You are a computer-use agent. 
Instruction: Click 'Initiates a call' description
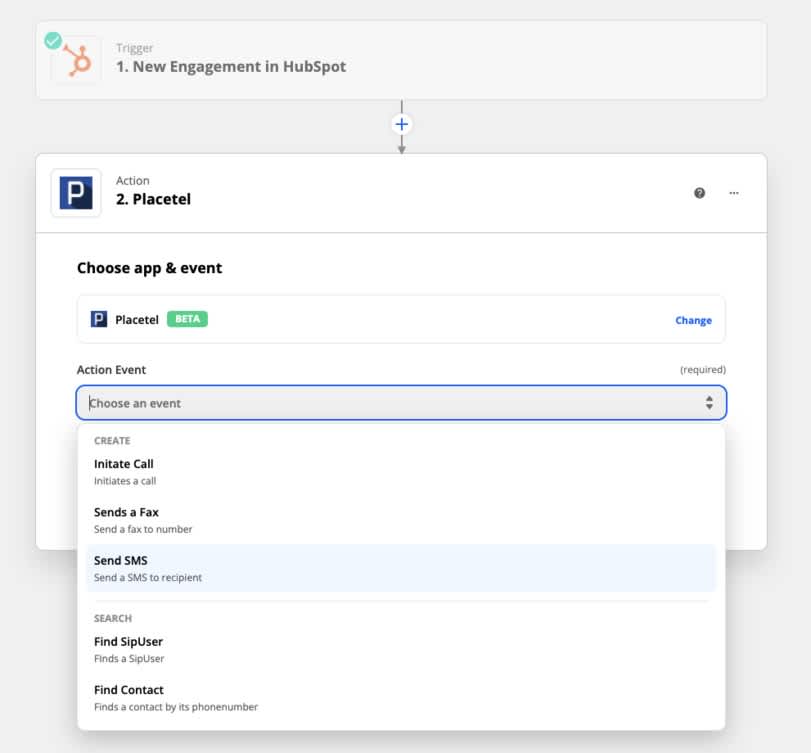[125, 481]
